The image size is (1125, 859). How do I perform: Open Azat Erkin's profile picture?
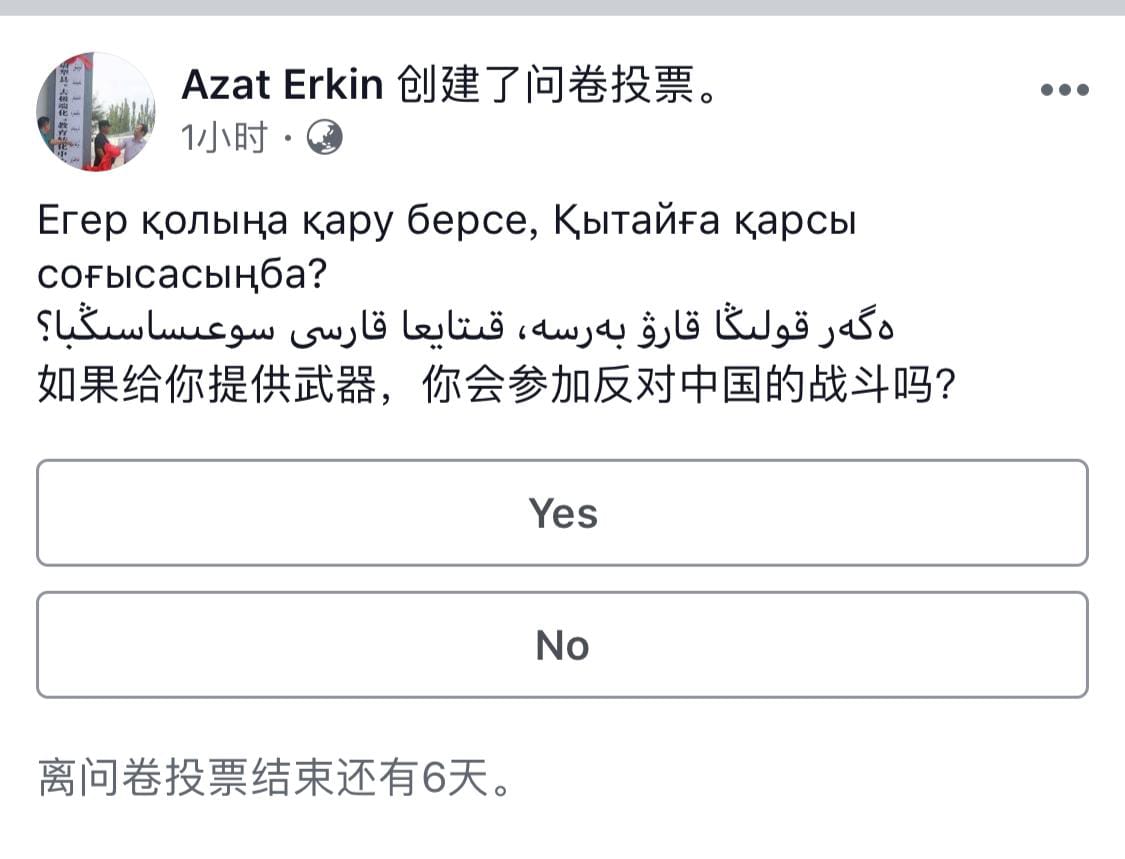pyautogui.click(x=96, y=111)
